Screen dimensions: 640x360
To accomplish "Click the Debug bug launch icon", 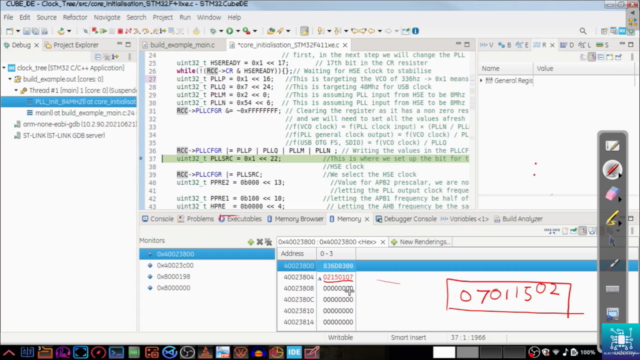I will 213,31.
